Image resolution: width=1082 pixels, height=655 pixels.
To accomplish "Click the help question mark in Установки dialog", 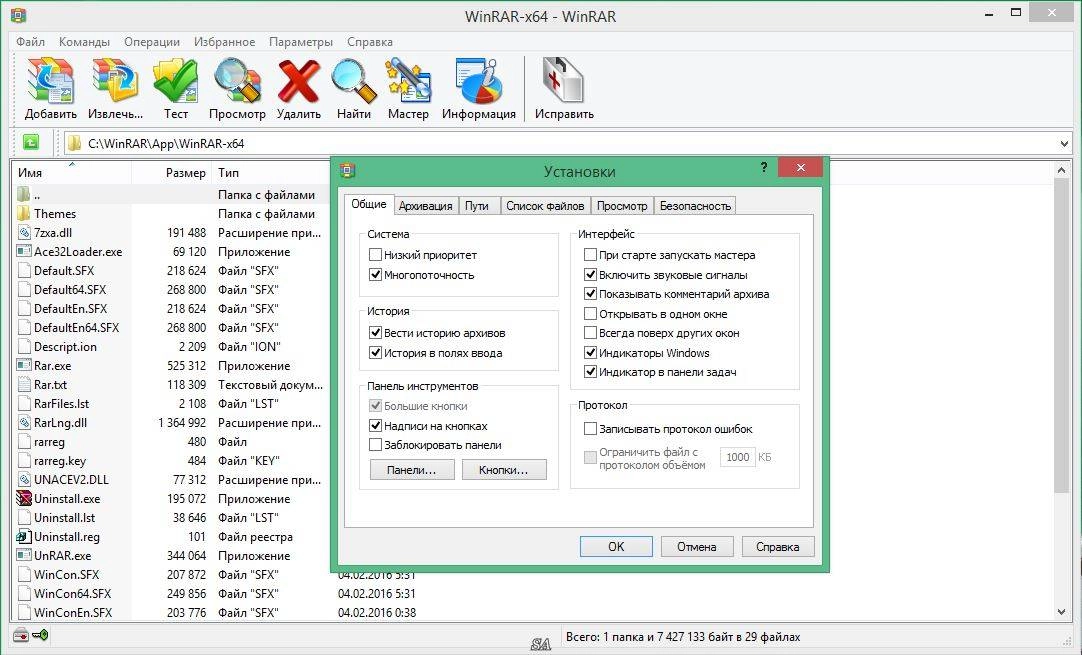I will (x=764, y=167).
